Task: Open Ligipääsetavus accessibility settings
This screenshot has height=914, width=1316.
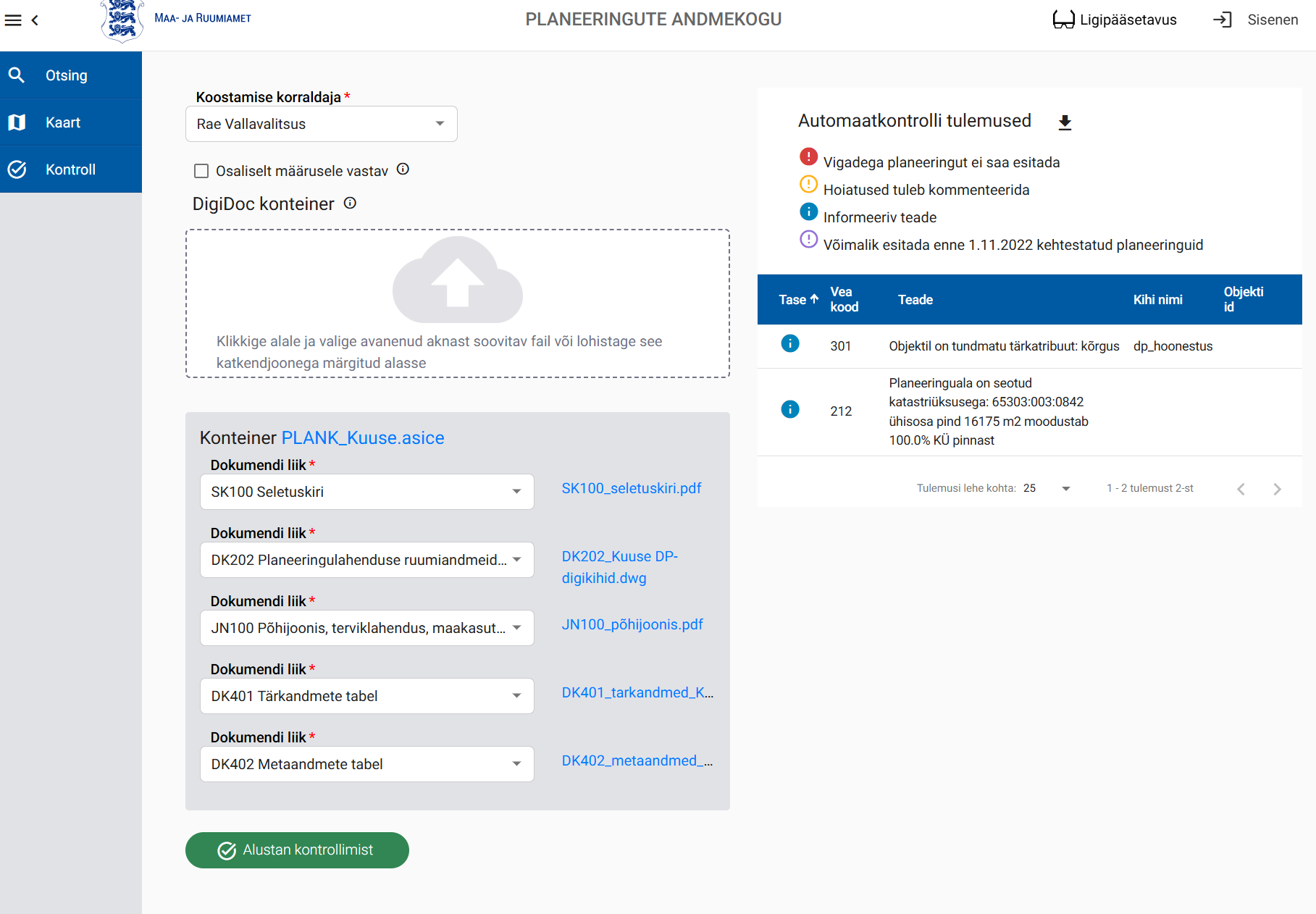Action: click(x=1114, y=20)
